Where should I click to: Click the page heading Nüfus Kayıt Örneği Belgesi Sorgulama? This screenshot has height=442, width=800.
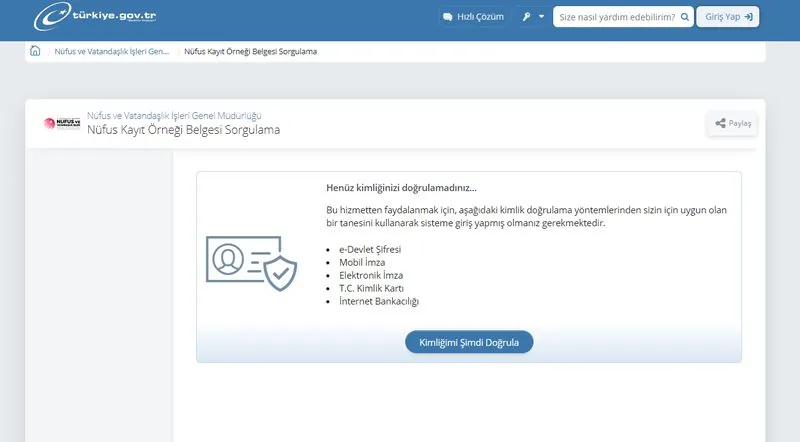(183, 130)
